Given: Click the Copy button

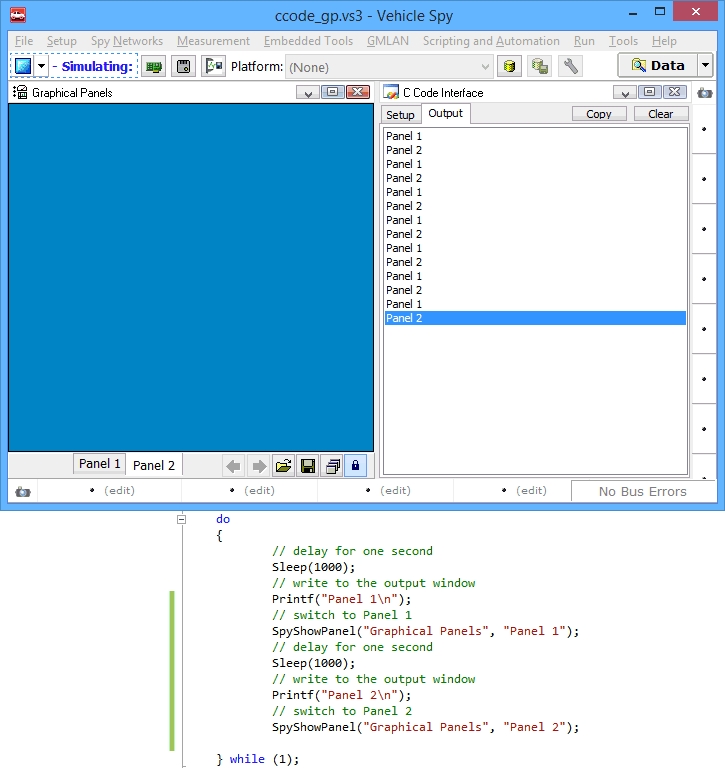Looking at the screenshot, I should click(x=599, y=114).
